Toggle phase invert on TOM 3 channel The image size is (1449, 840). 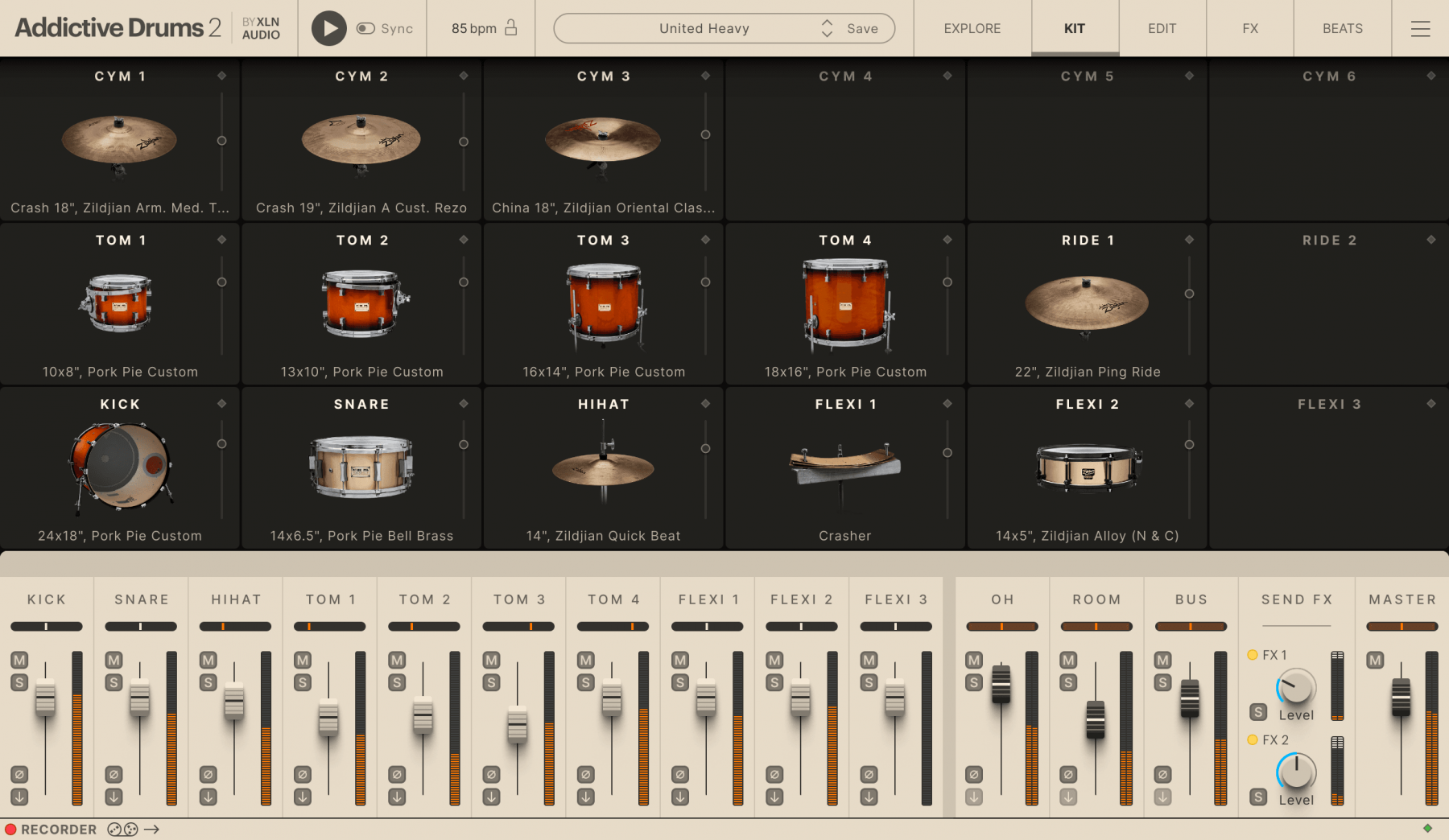(491, 774)
